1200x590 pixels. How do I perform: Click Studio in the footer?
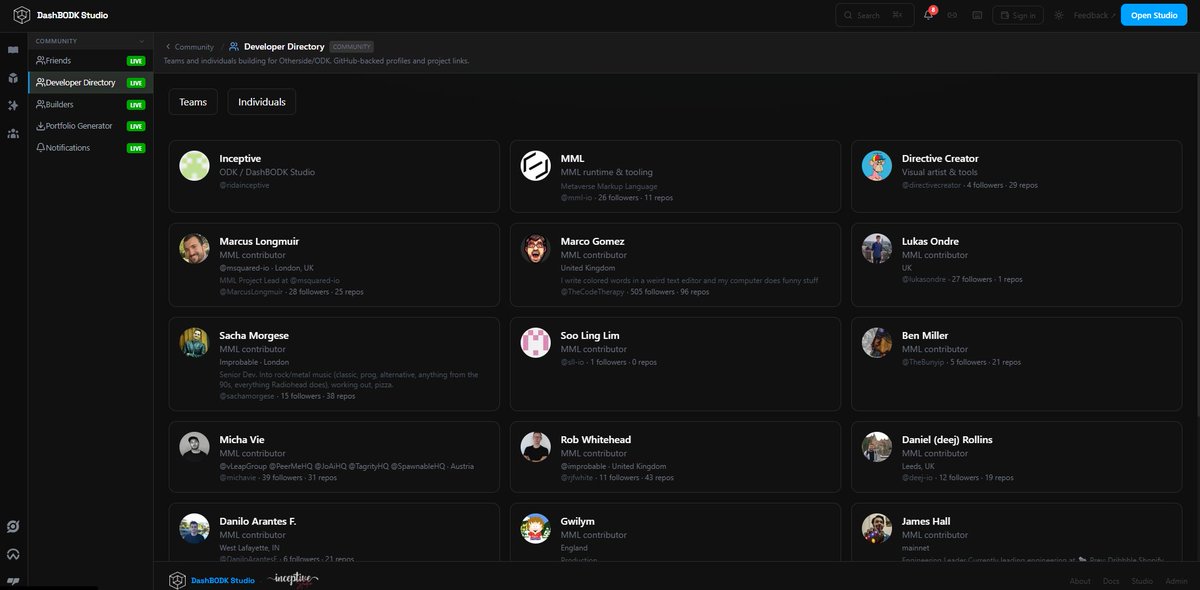pyautogui.click(x=1142, y=581)
